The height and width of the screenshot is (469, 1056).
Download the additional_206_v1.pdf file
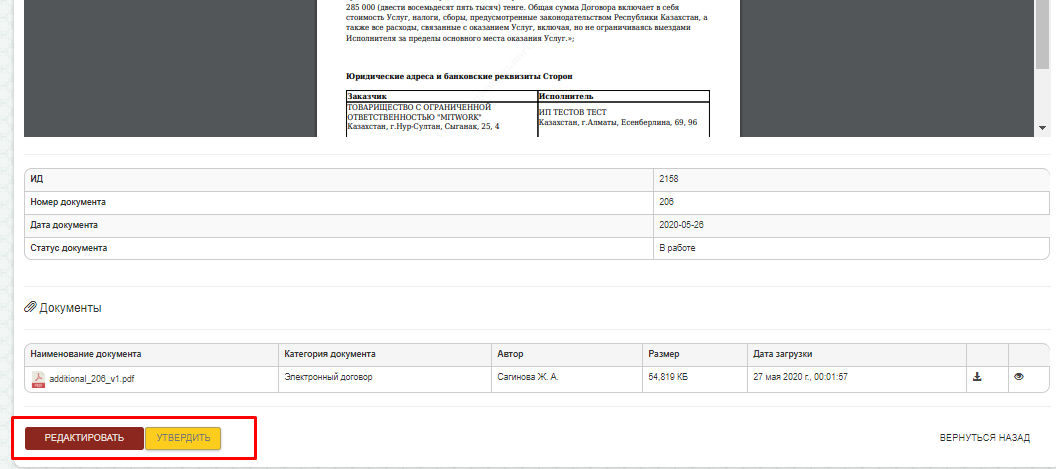(x=977, y=377)
